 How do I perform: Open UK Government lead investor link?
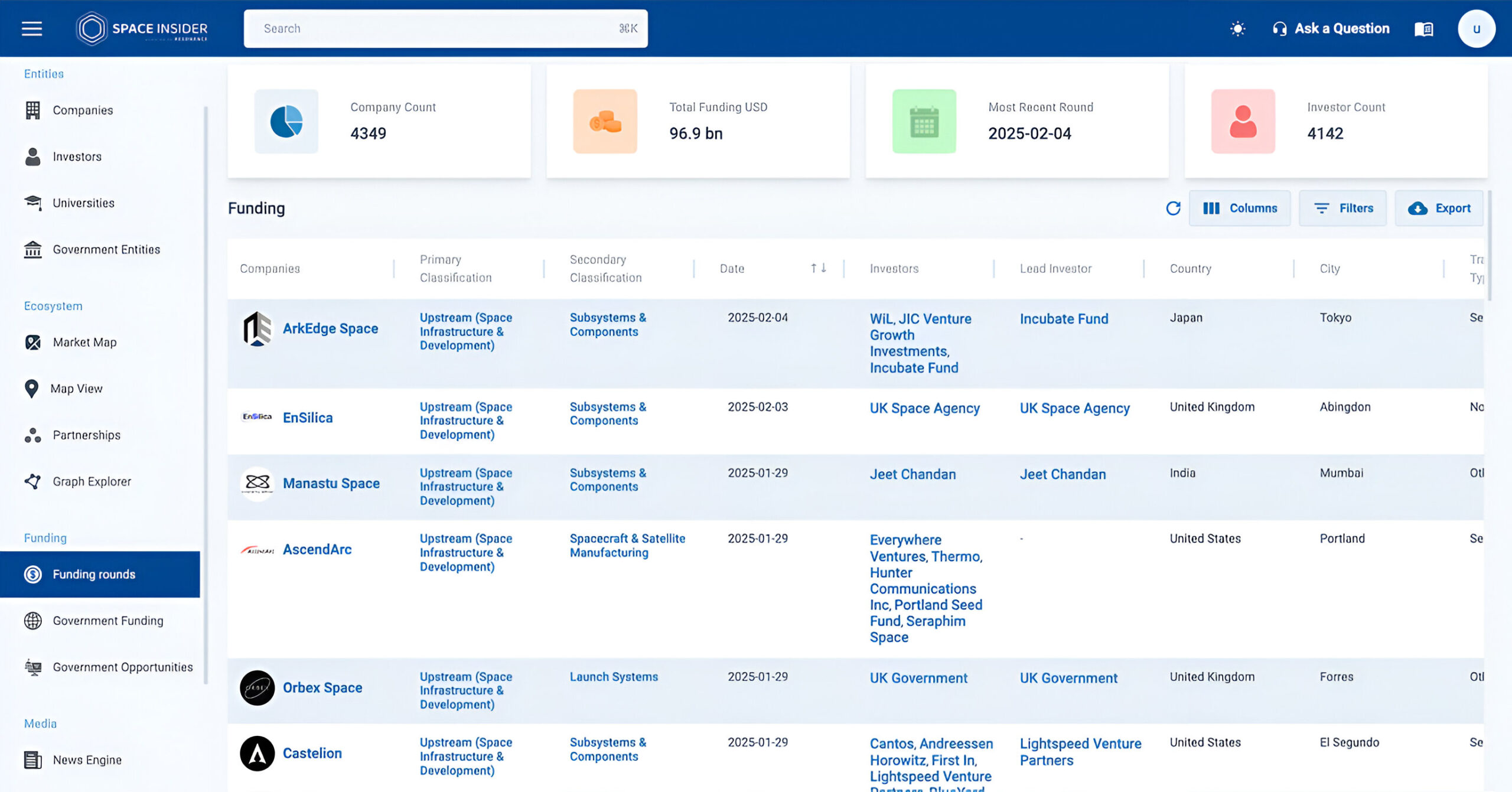pyautogui.click(x=1068, y=678)
